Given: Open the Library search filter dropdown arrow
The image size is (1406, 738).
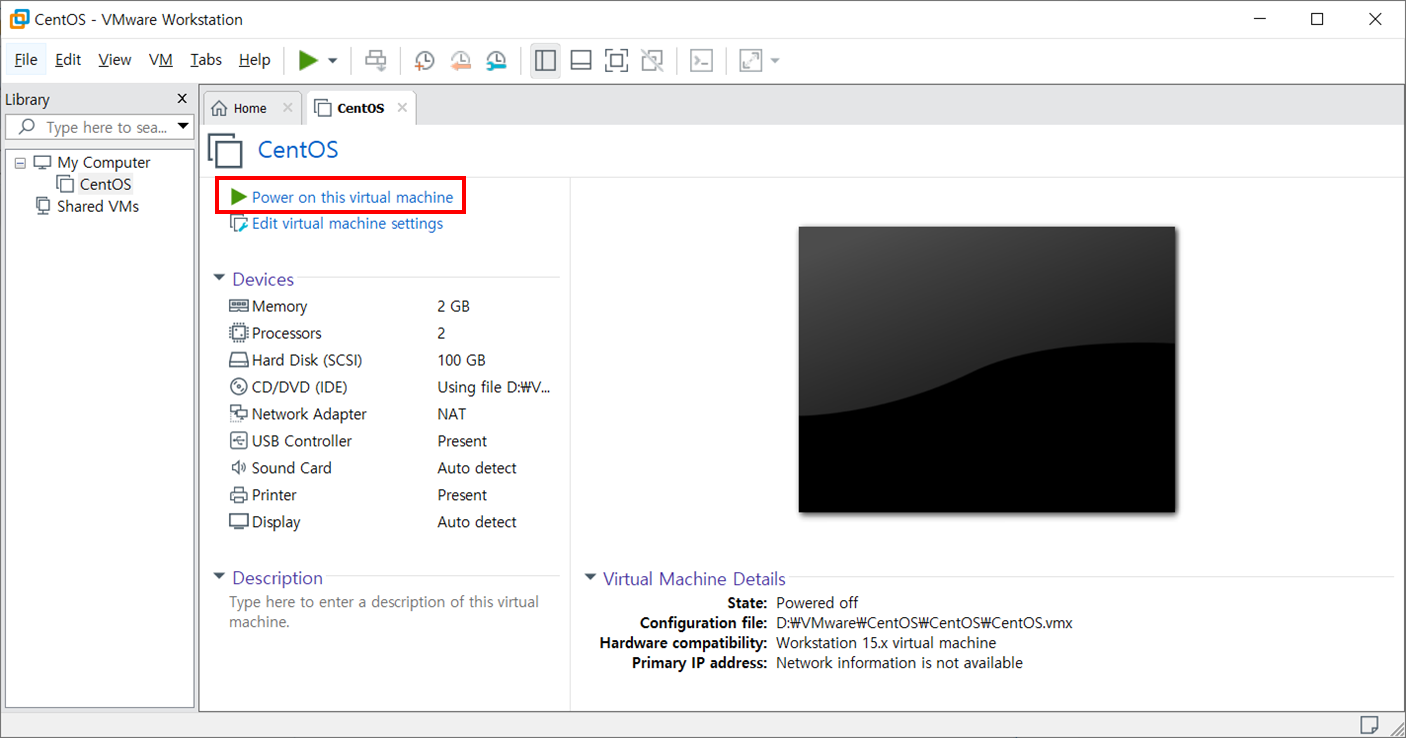Looking at the screenshot, I should coord(183,127).
